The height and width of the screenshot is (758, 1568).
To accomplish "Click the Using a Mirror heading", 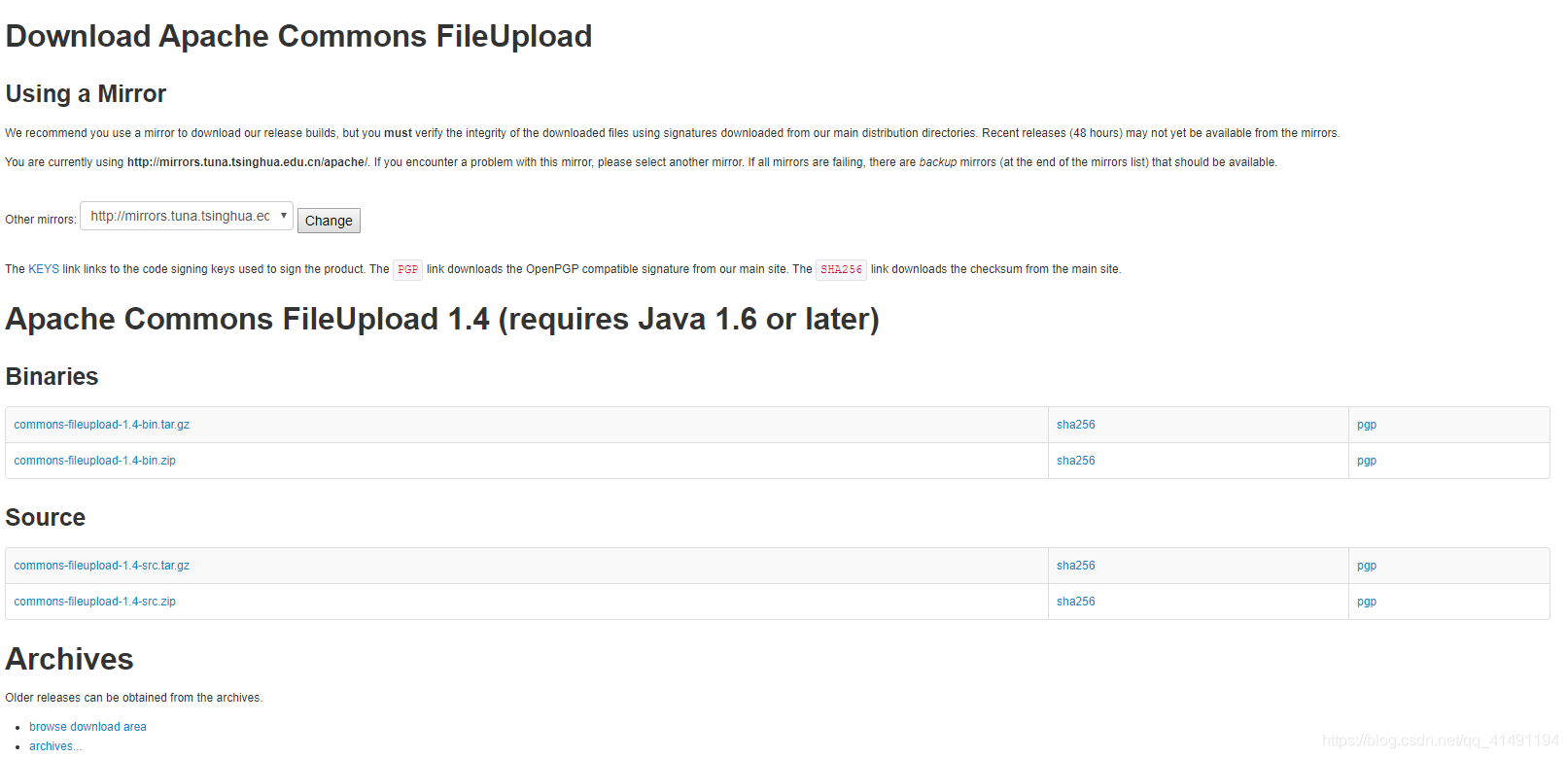I will [86, 94].
